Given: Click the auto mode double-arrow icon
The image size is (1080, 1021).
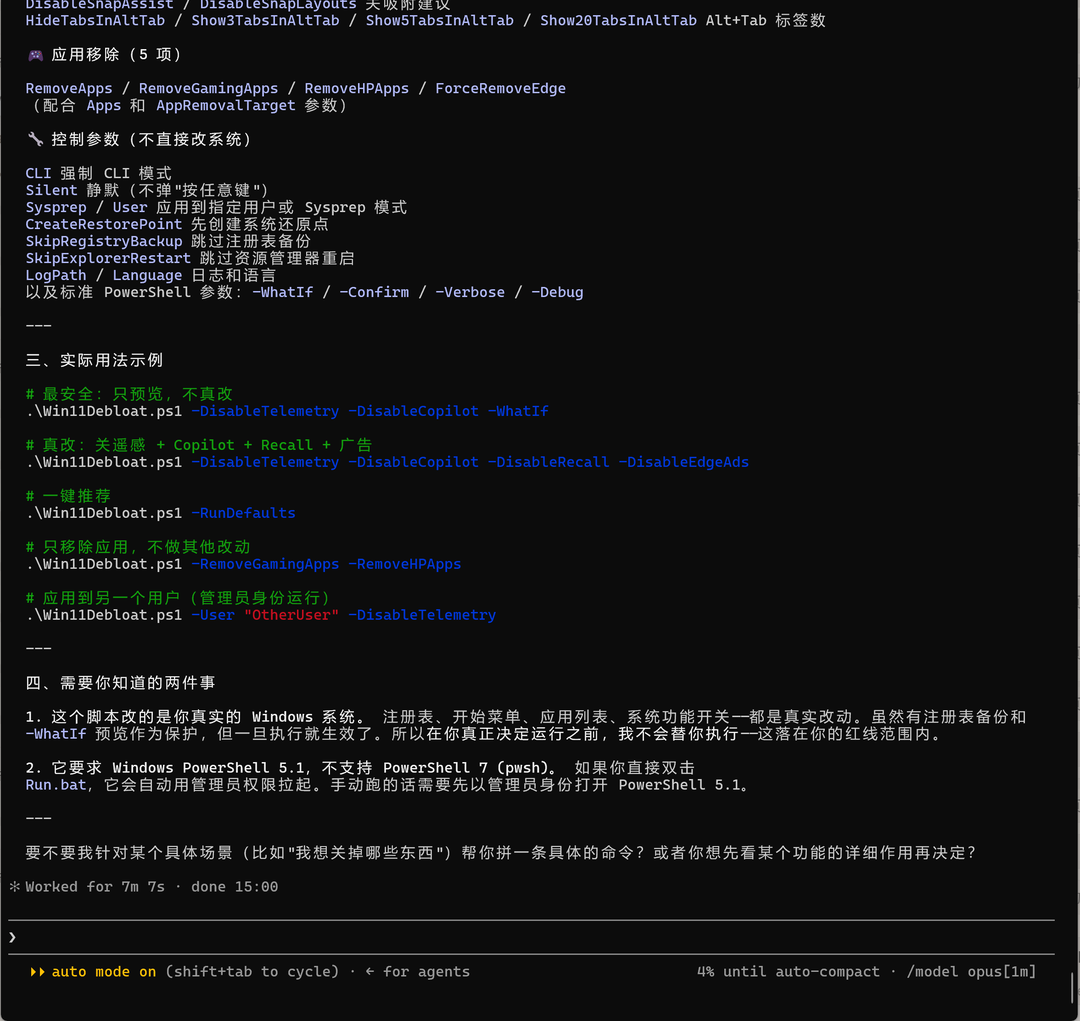Looking at the screenshot, I should 37,971.
